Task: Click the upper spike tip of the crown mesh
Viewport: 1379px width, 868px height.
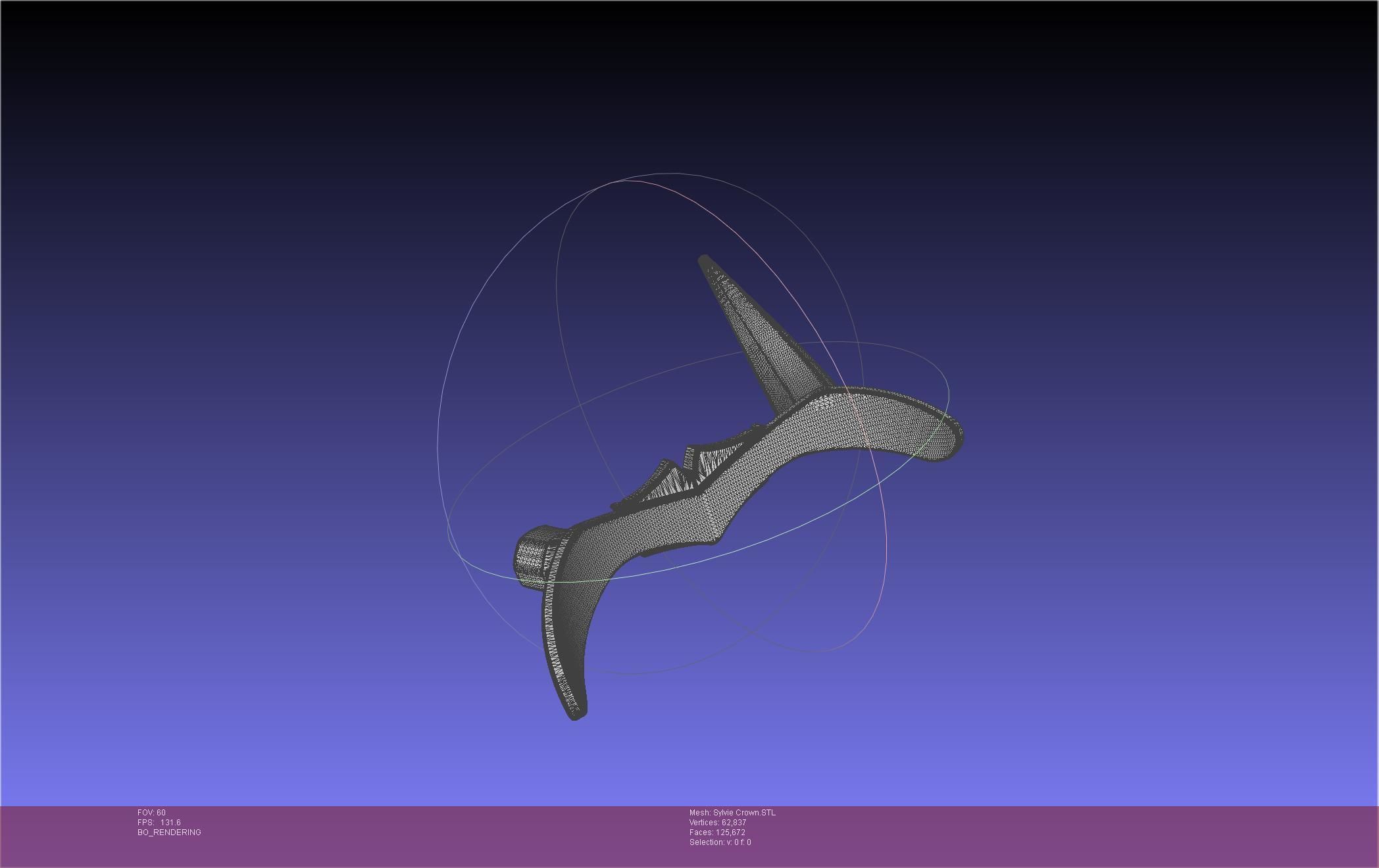Action: pos(705,260)
